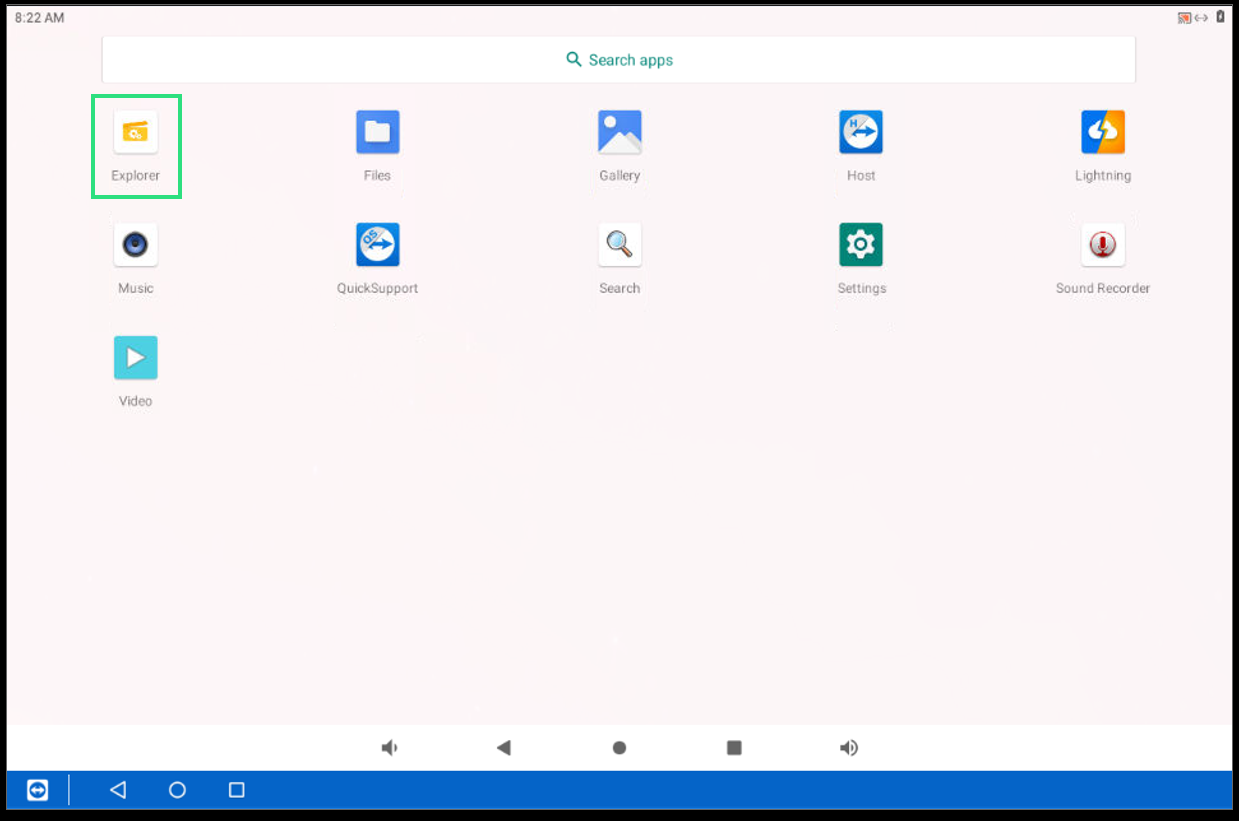This screenshot has height=821, width=1239.
Task: Launch the Search app
Action: (x=619, y=245)
